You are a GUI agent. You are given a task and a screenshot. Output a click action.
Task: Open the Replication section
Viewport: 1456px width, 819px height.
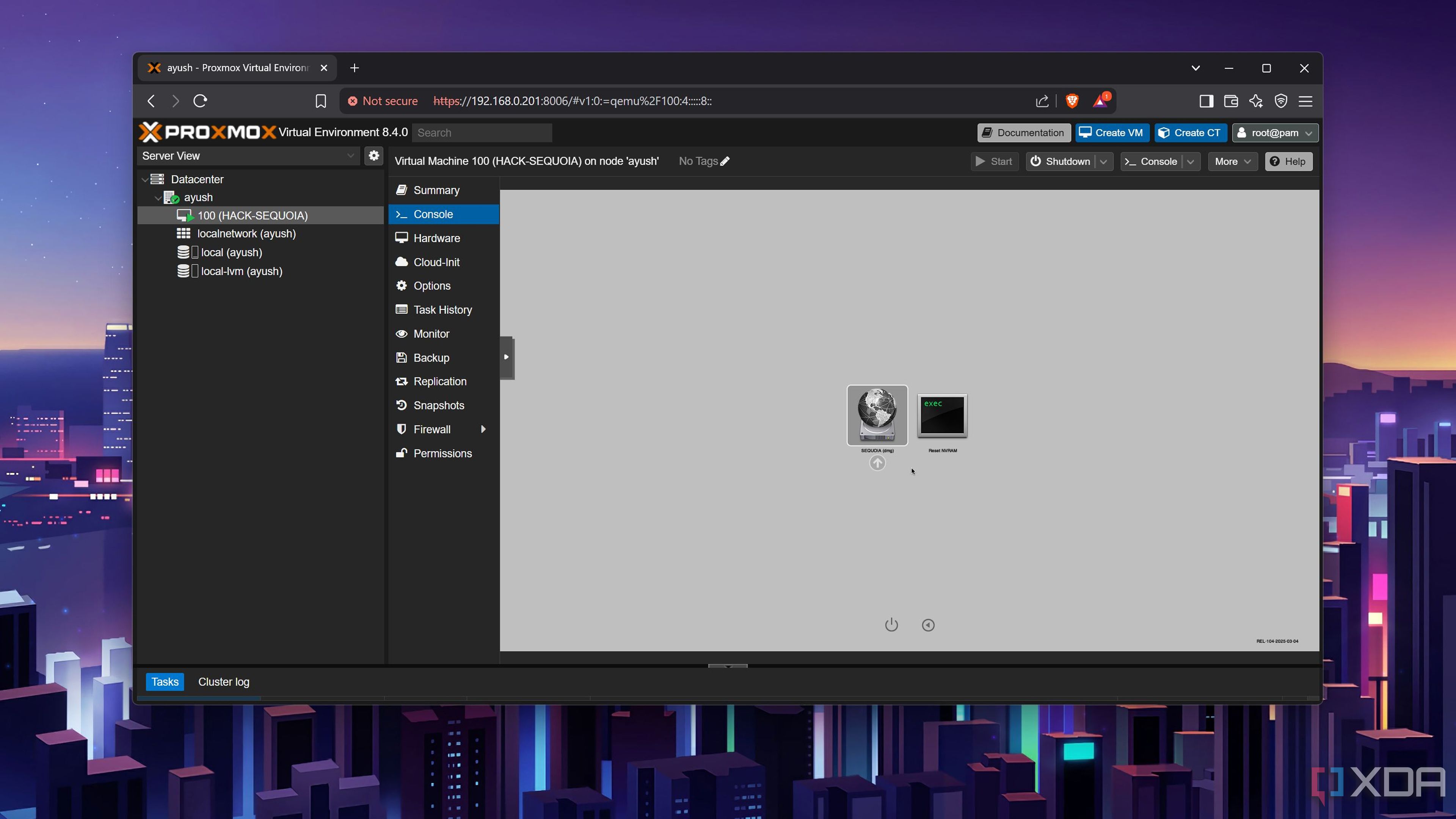(x=444, y=381)
